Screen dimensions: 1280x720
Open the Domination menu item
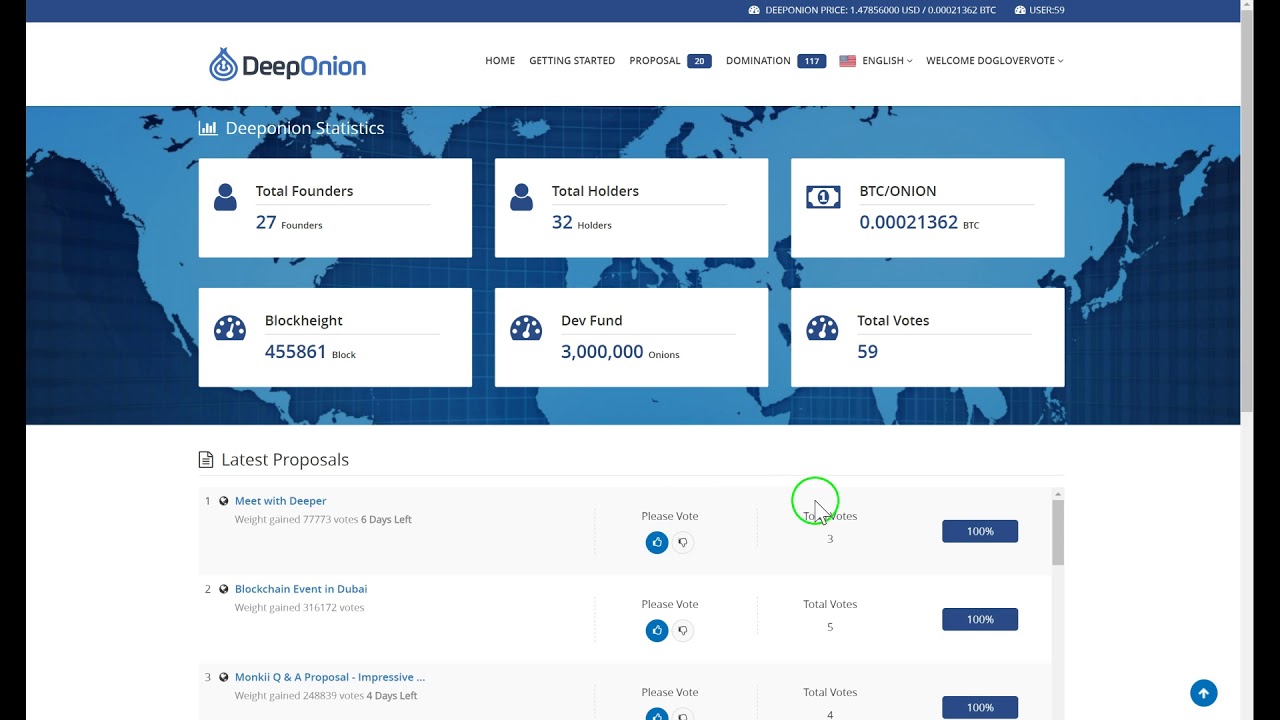pos(758,61)
